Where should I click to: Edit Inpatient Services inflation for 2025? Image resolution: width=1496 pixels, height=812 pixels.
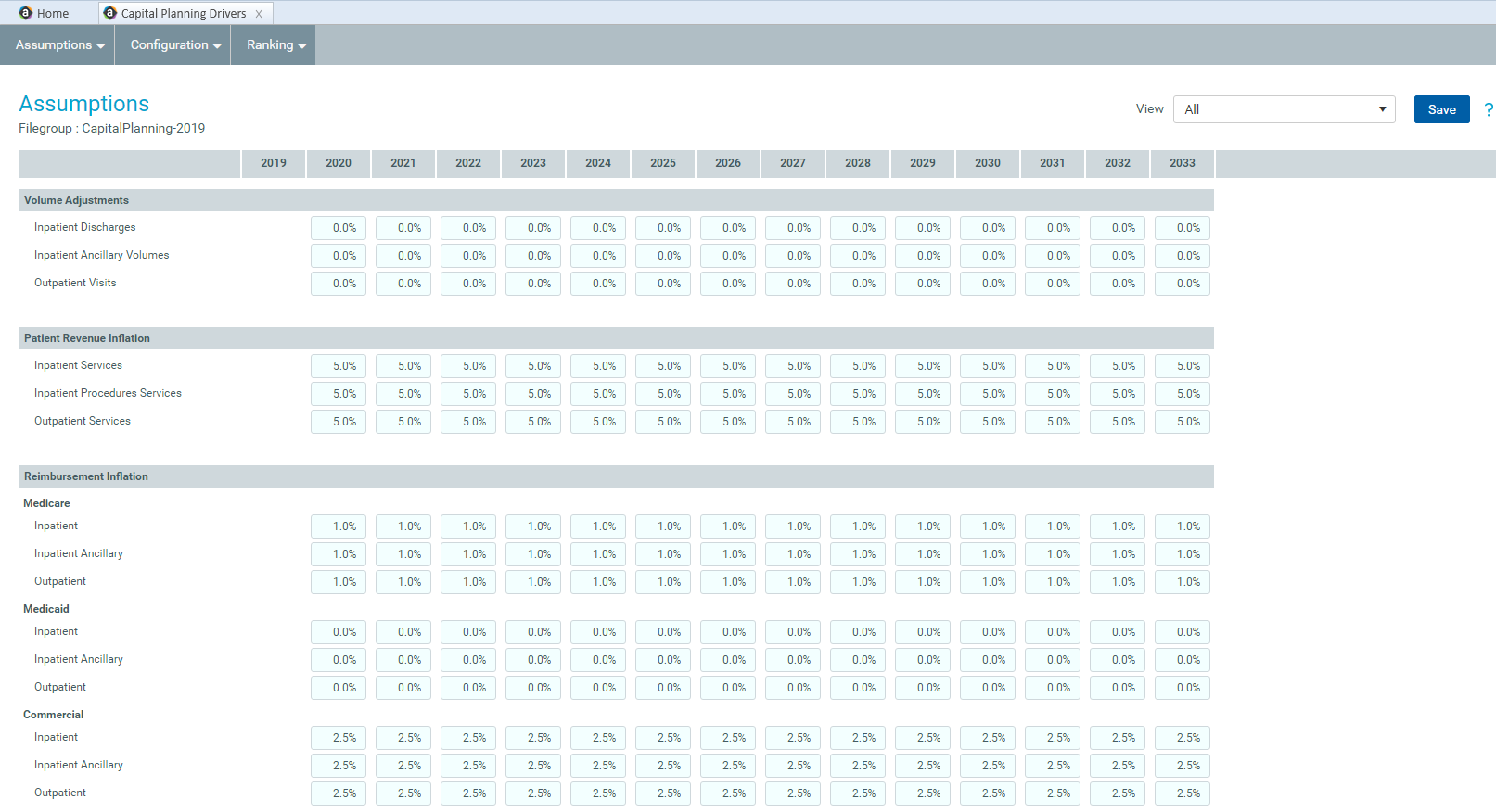click(663, 366)
